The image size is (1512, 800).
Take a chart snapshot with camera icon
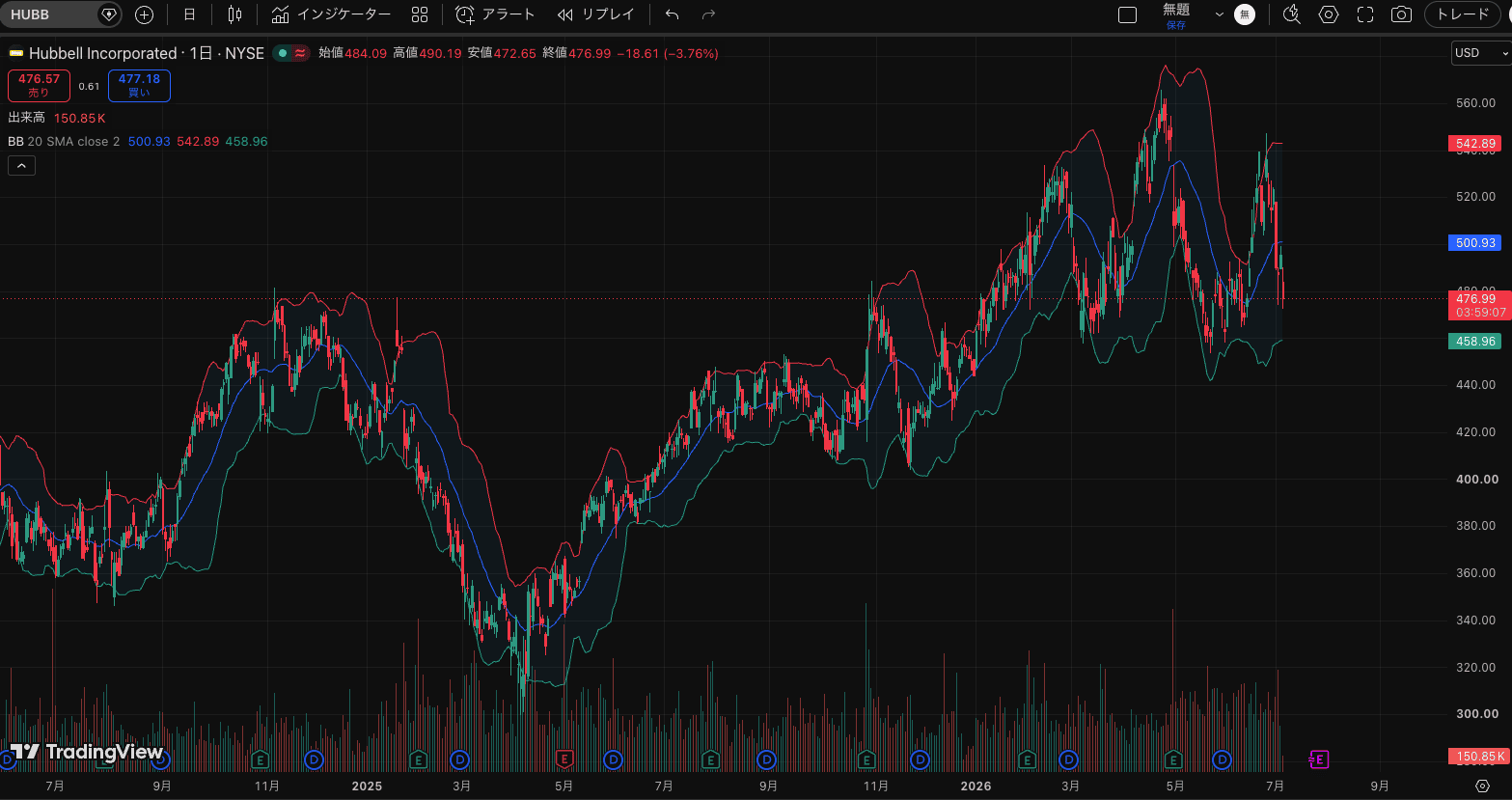[1401, 14]
